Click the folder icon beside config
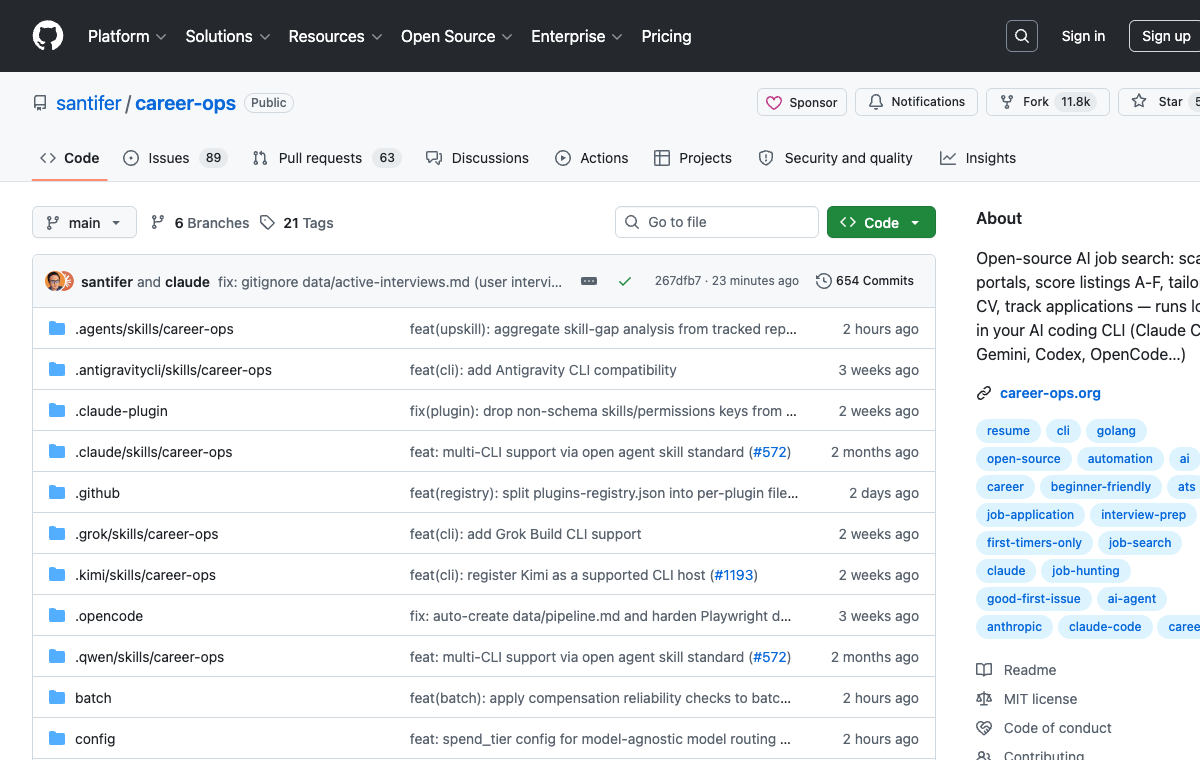The height and width of the screenshot is (760, 1200). coord(57,739)
